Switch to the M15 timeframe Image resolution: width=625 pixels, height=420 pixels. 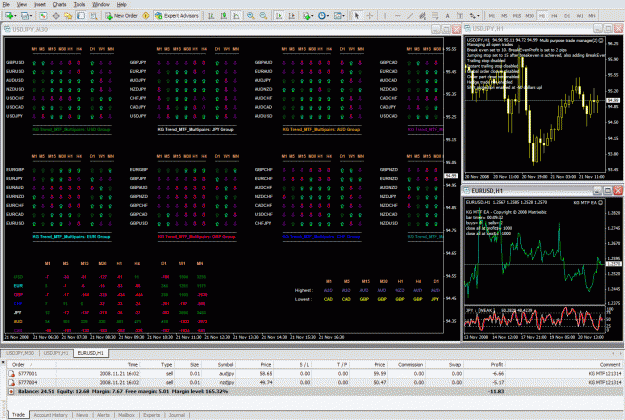pyautogui.click(x=517, y=16)
